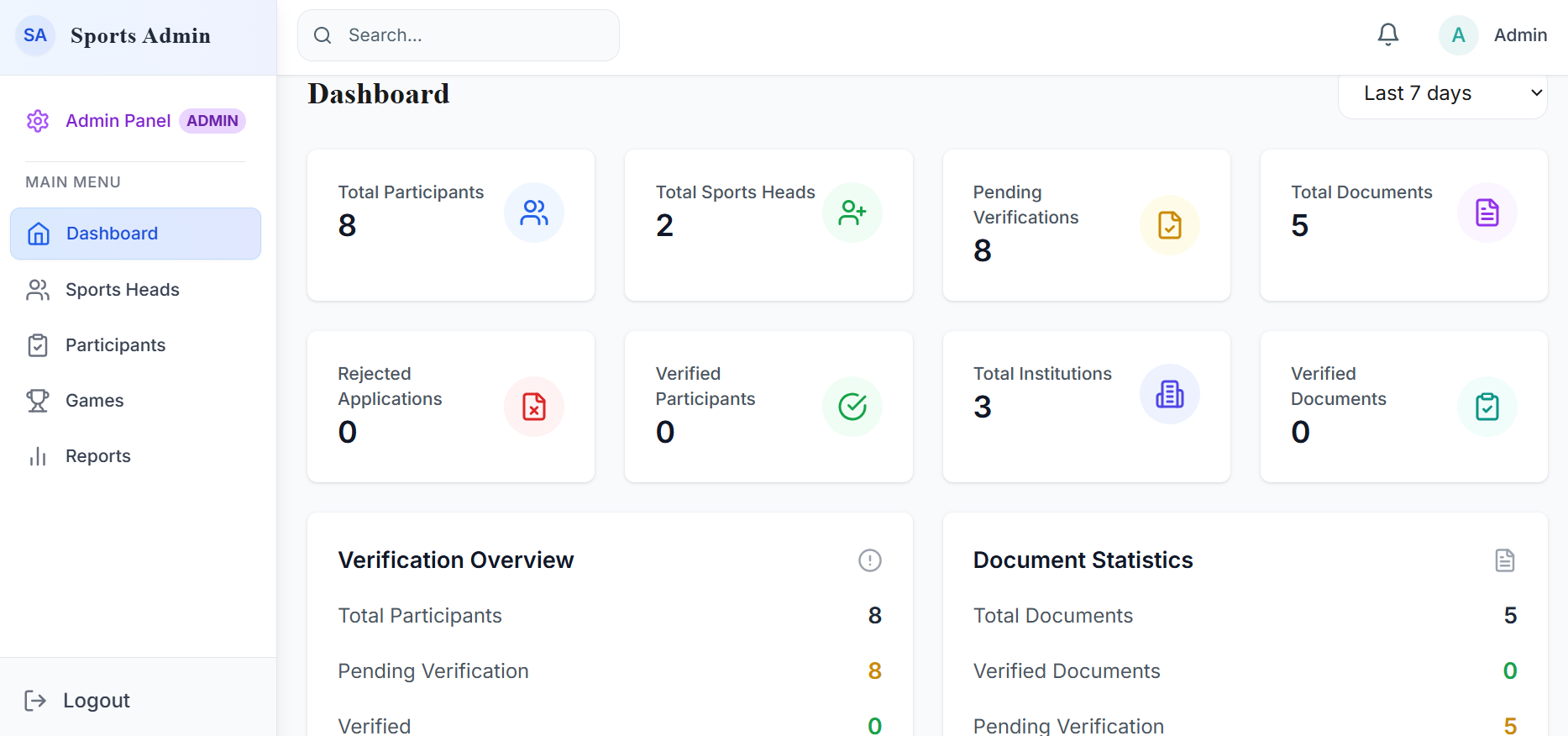This screenshot has width=1568, height=736.
Task: Click the Dashboard home icon
Action: coord(39,234)
